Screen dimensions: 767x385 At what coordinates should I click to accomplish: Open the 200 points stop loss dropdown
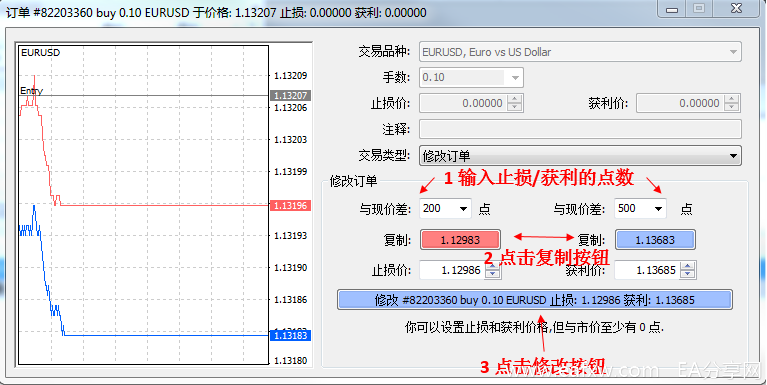pos(464,209)
